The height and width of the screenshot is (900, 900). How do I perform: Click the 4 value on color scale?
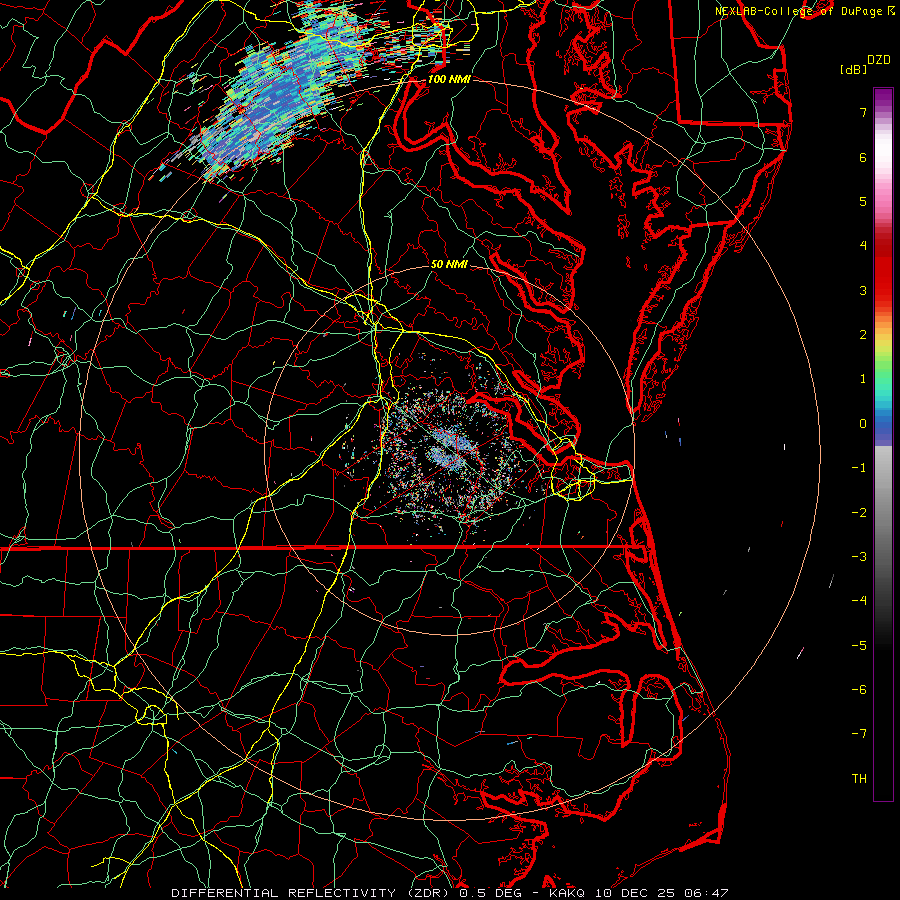863,246
